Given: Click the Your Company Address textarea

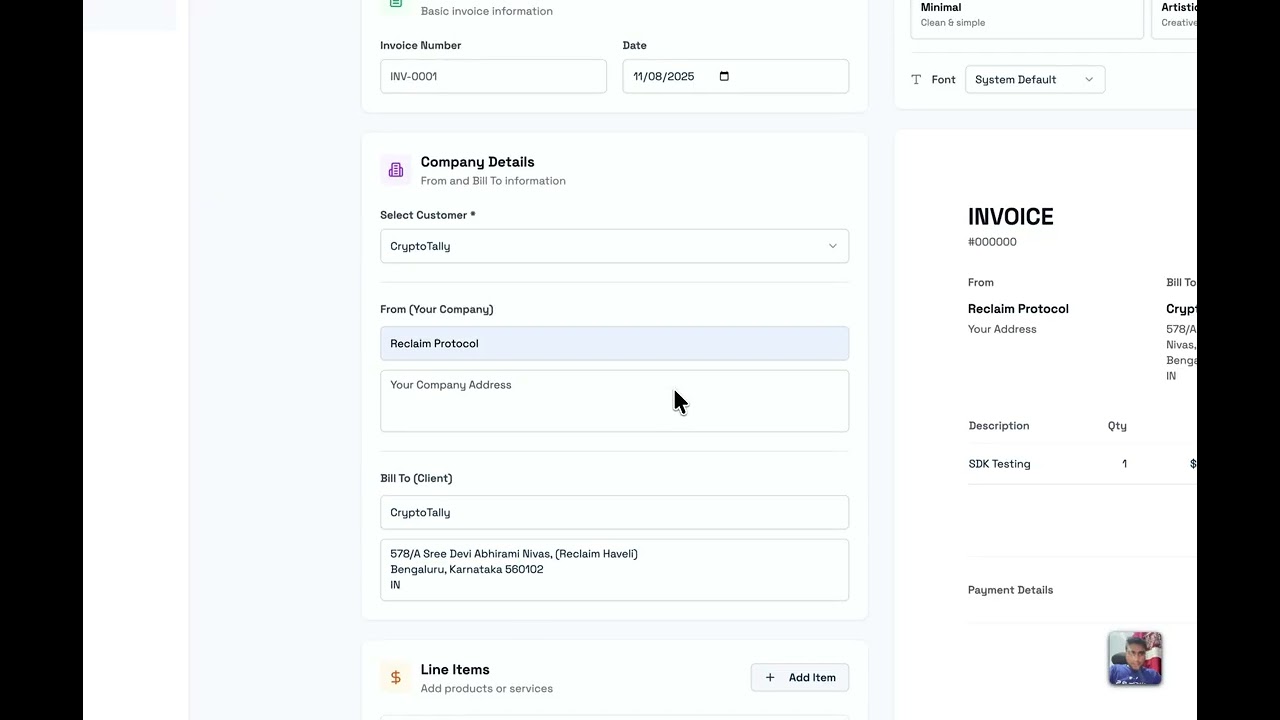Looking at the screenshot, I should point(614,401).
